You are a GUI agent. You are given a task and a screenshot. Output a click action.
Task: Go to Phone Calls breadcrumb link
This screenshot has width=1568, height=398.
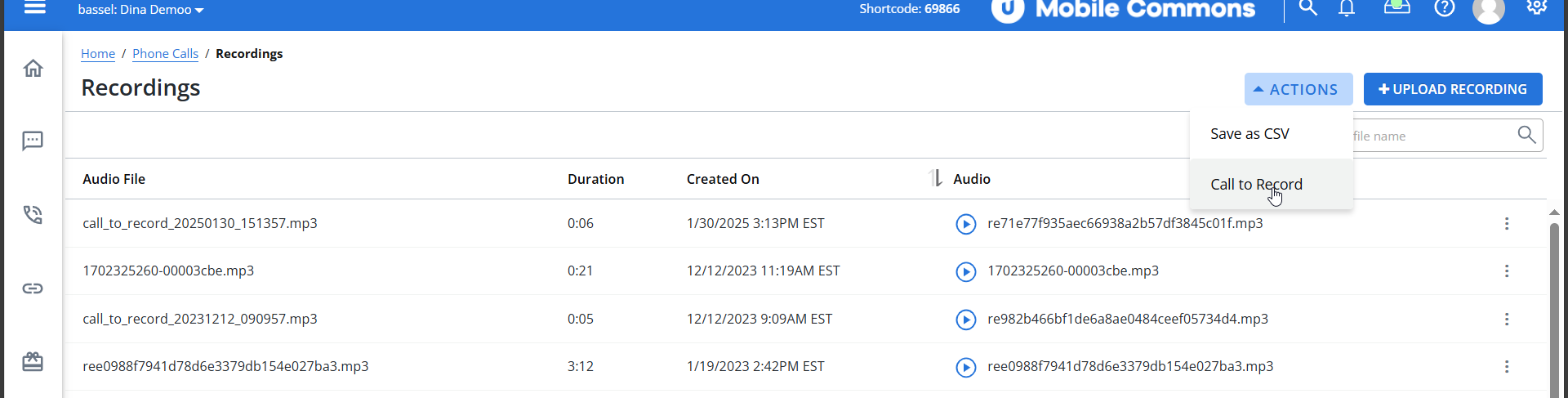click(x=165, y=54)
